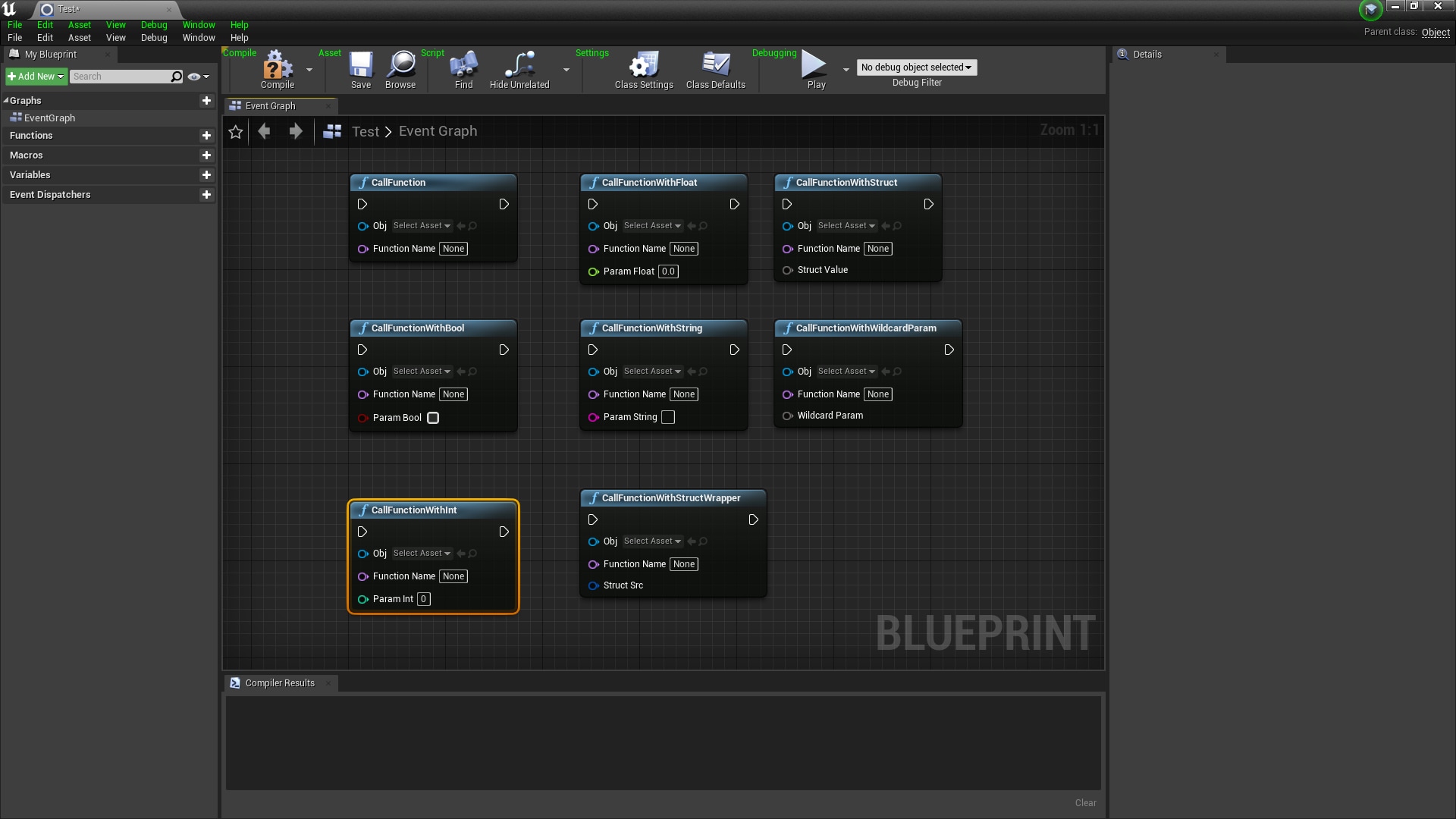Clear the compiler results
Viewport: 1456px width, 819px height.
tap(1085, 802)
